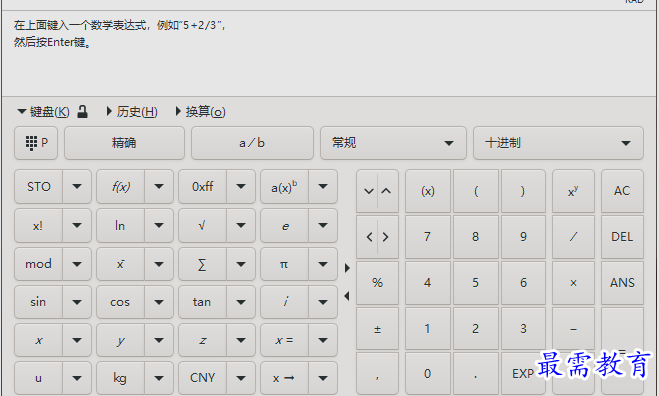Click the x^y power button
Screen dimensions: 659x396
573,191
